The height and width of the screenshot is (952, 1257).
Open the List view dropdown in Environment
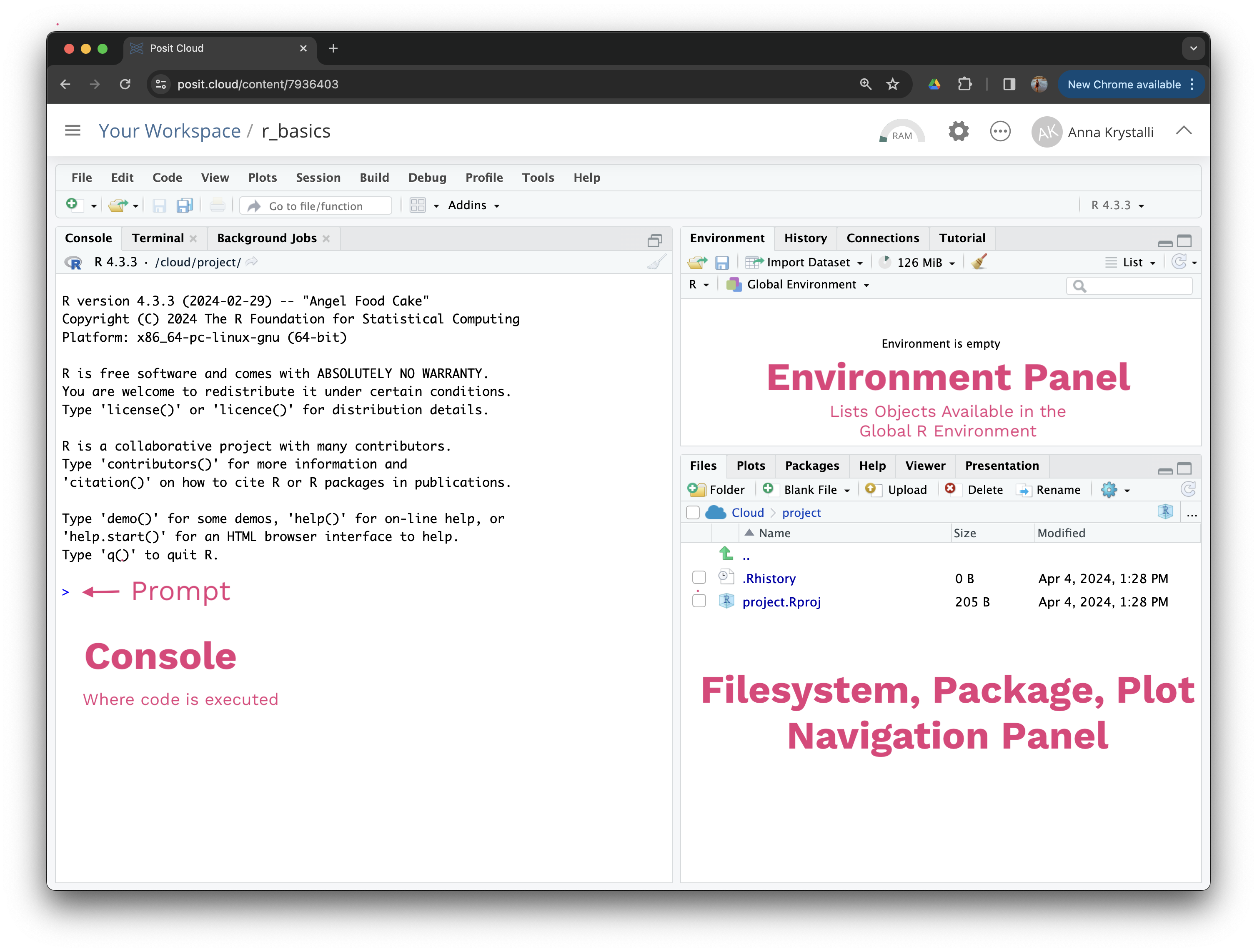click(1130, 262)
